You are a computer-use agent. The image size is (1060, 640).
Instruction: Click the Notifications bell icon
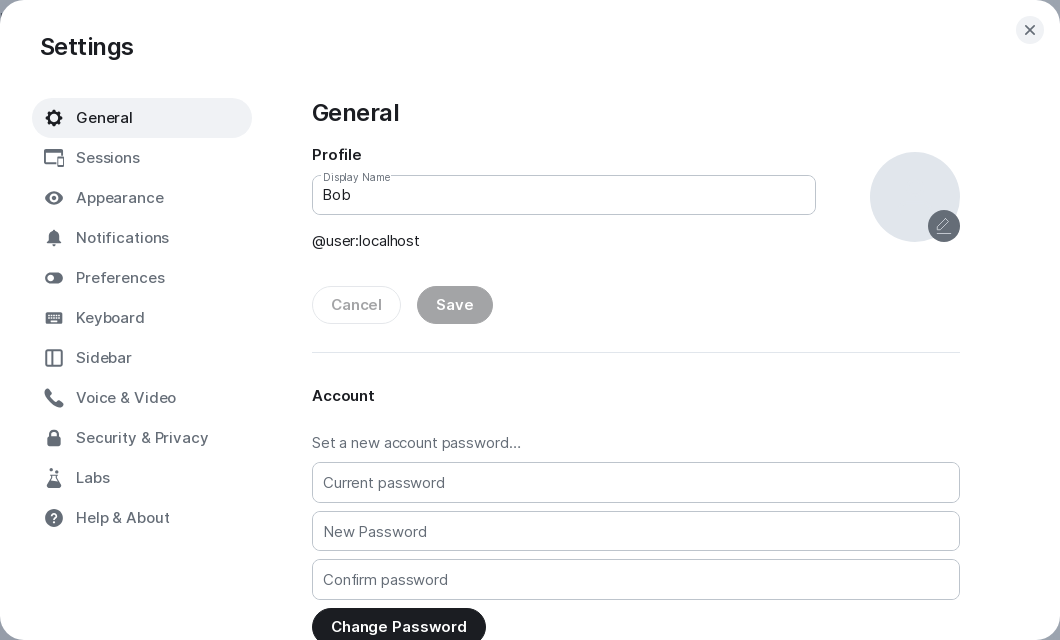click(54, 238)
